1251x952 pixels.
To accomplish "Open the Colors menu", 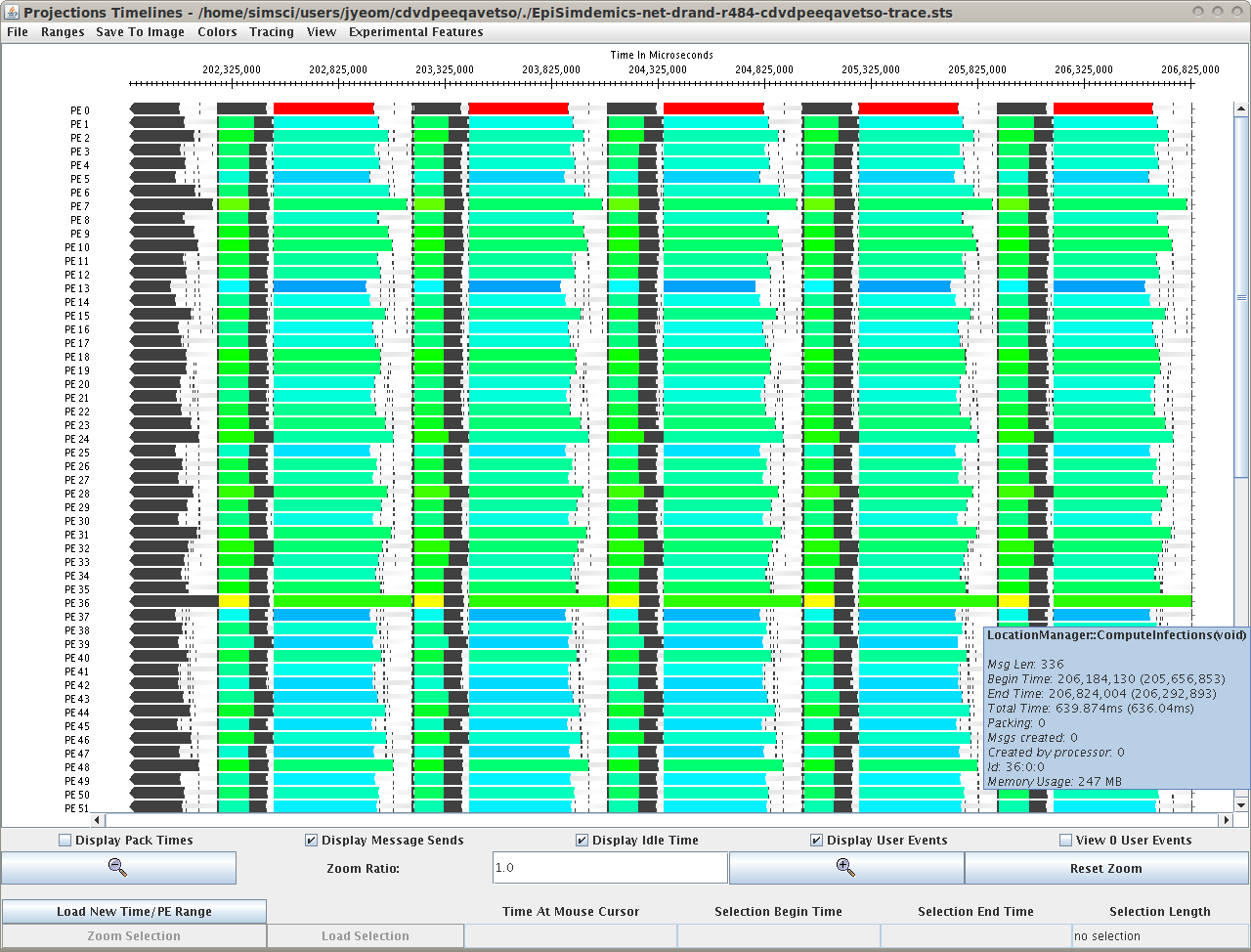I will 217,32.
